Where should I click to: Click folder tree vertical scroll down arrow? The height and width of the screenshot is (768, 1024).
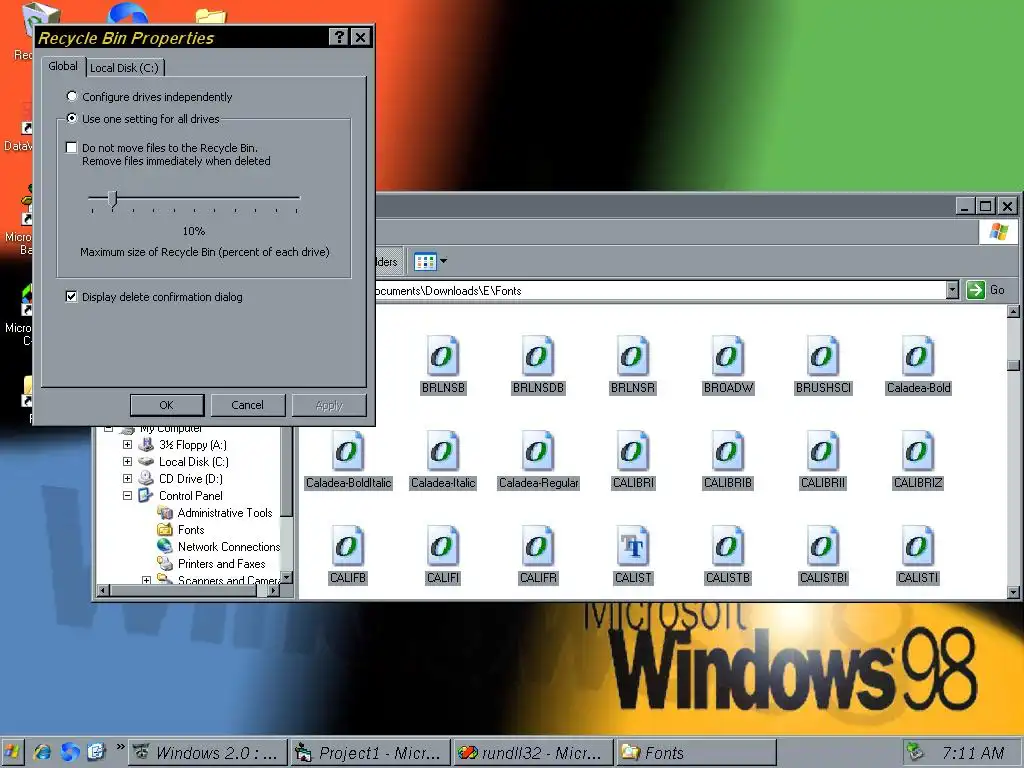(286, 578)
